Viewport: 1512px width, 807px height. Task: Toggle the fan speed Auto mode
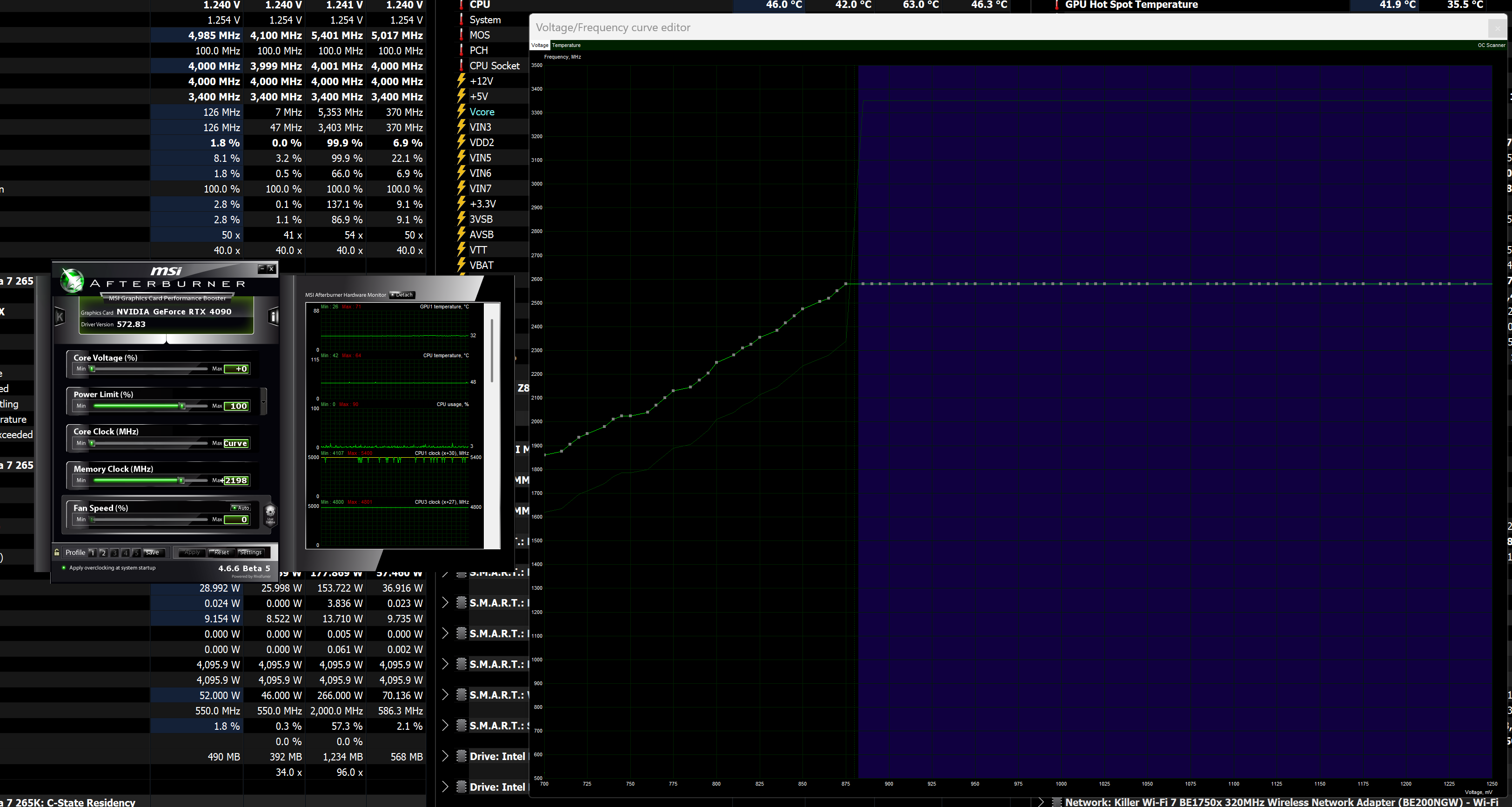click(241, 507)
